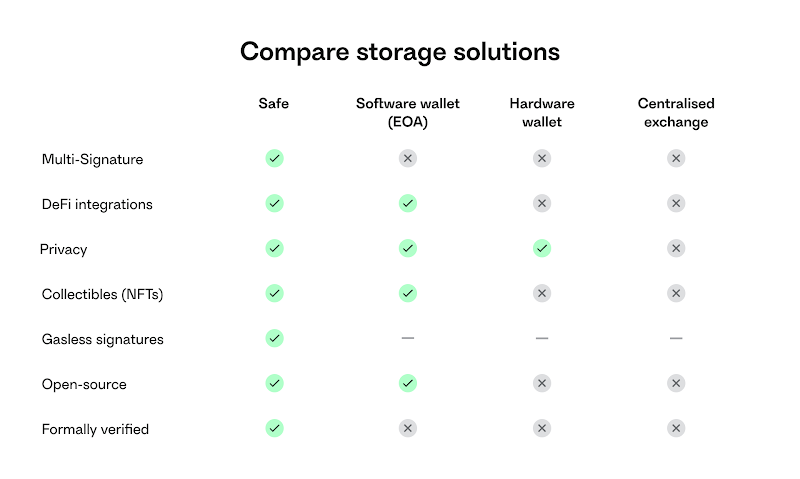Select the Hardware wallet column header
The width and height of the screenshot is (800, 479).
(x=542, y=113)
